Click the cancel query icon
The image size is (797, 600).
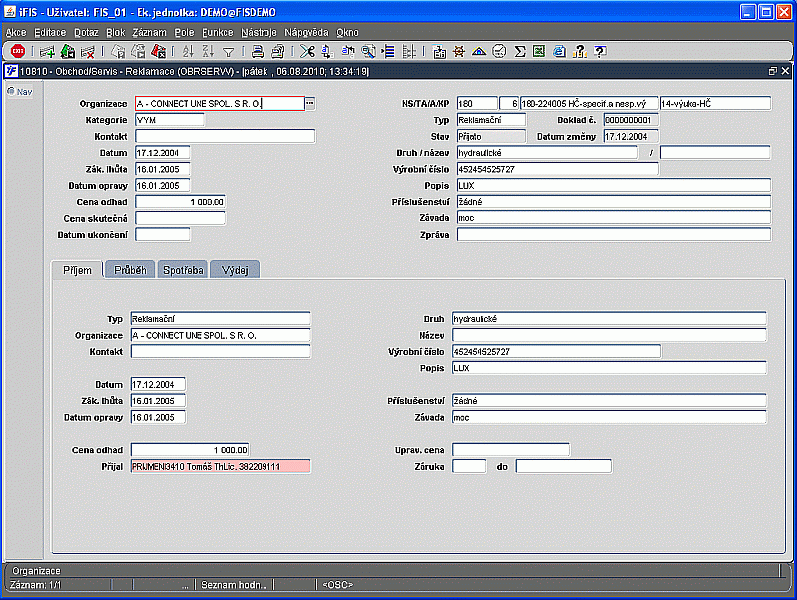click(159, 51)
